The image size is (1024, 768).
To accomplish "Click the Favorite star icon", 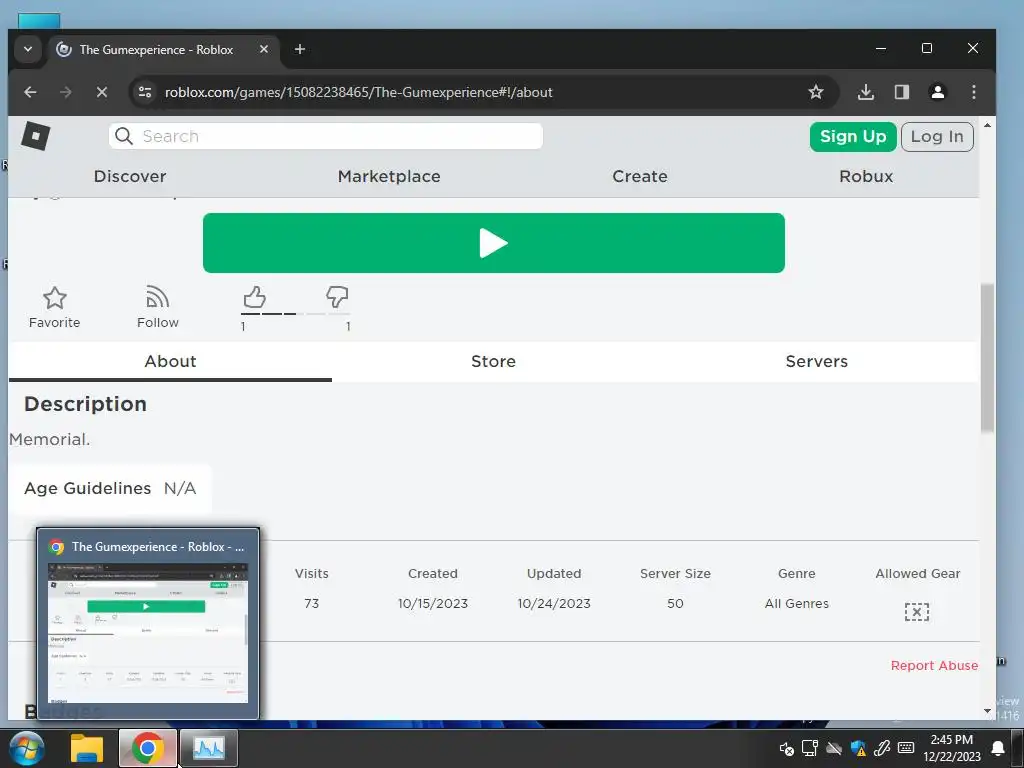I will (55, 298).
